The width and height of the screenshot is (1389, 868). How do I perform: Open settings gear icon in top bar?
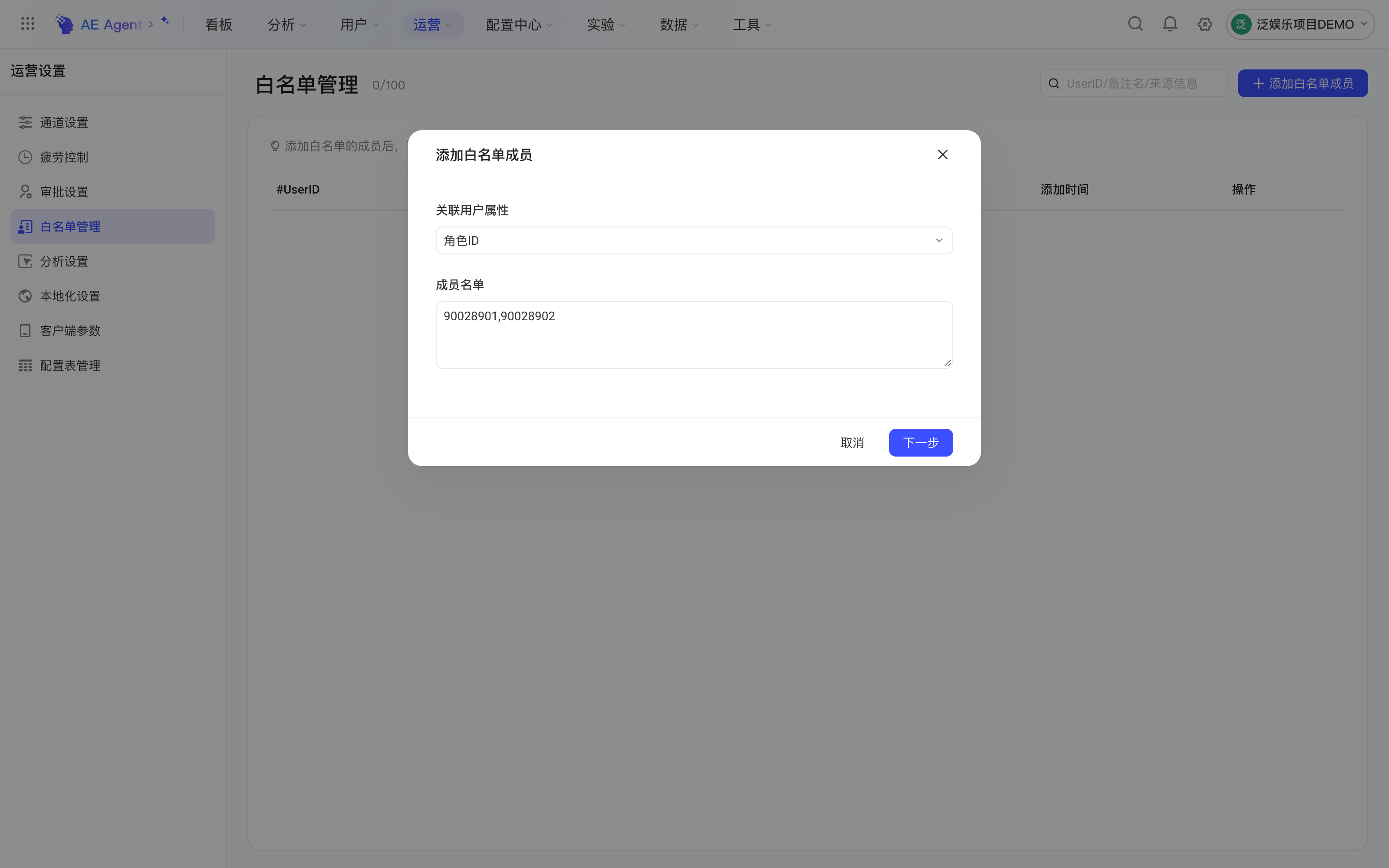[x=1204, y=24]
